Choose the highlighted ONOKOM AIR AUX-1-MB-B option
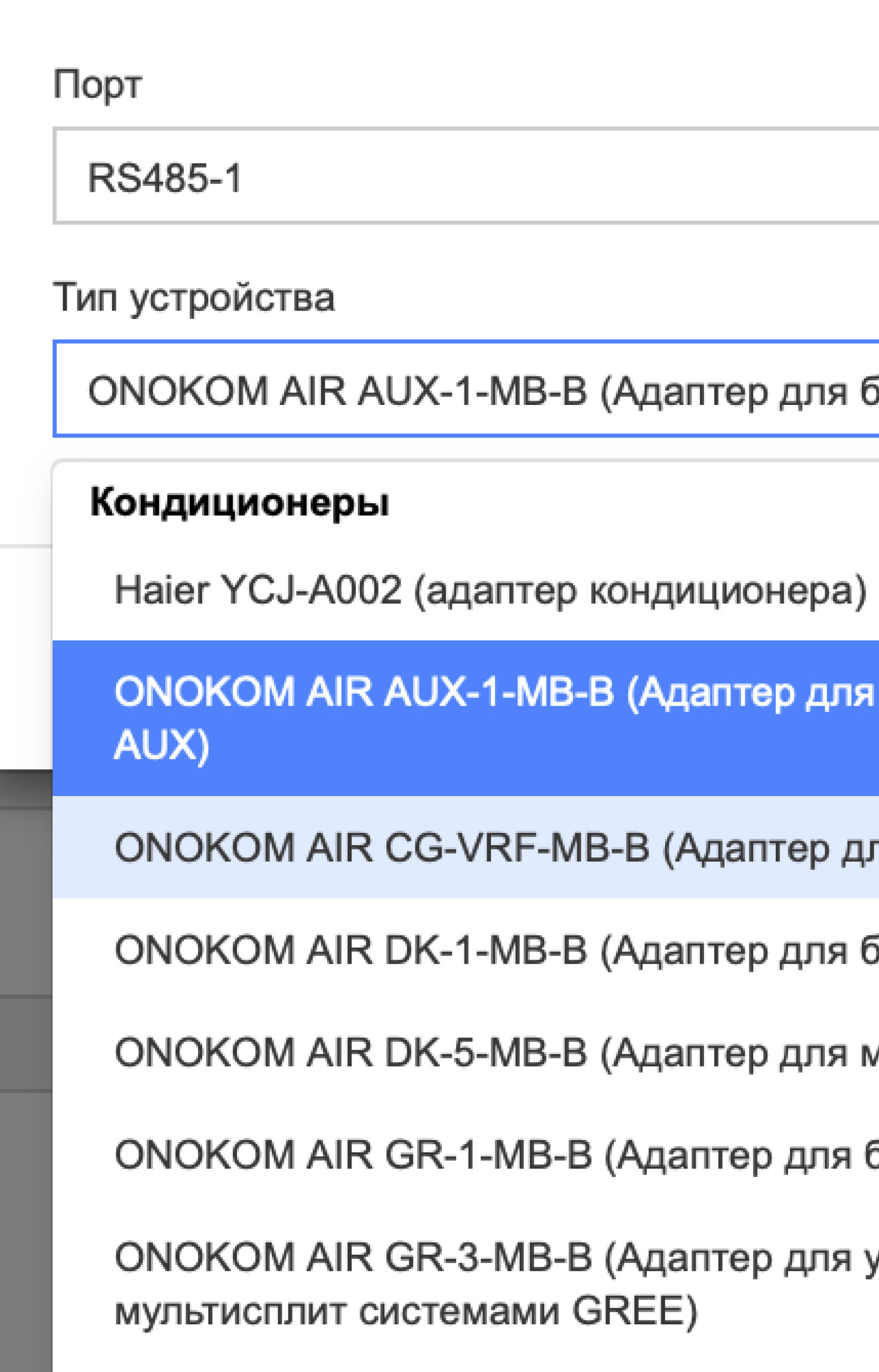The height and width of the screenshot is (1372, 879). pyautogui.click(x=467, y=718)
